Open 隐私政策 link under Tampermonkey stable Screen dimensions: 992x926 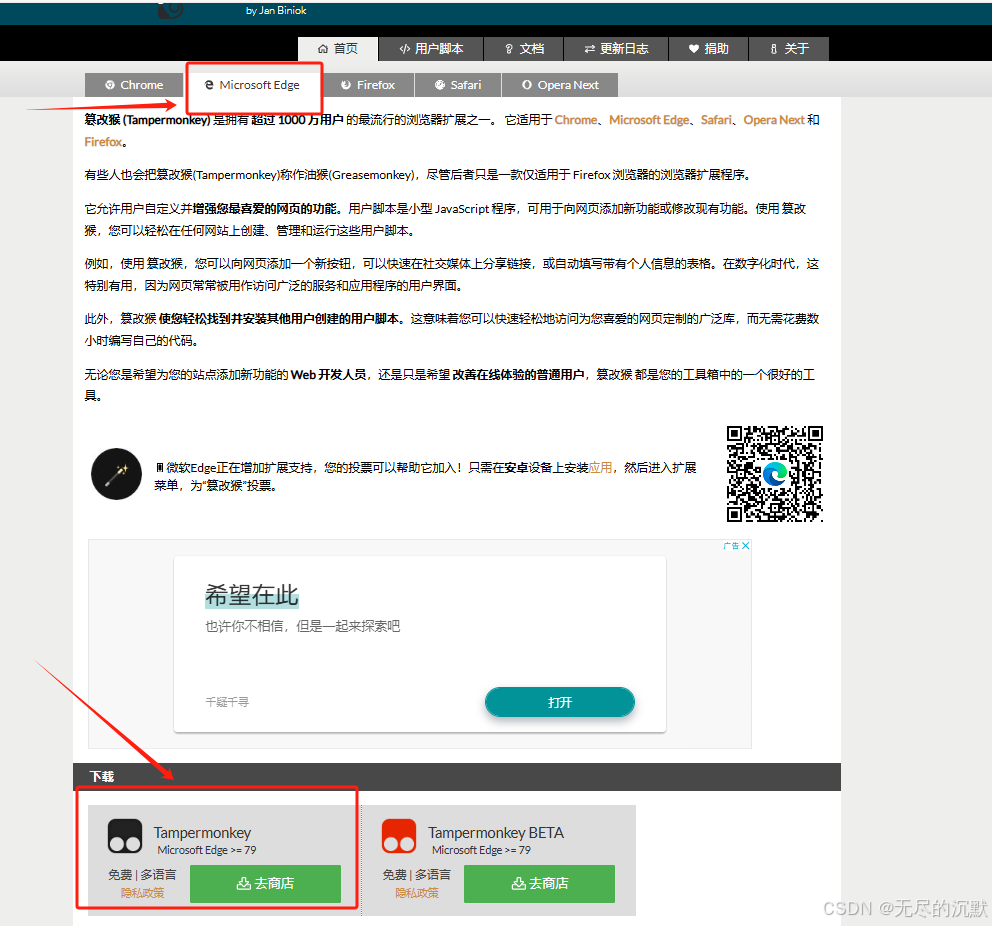point(142,892)
